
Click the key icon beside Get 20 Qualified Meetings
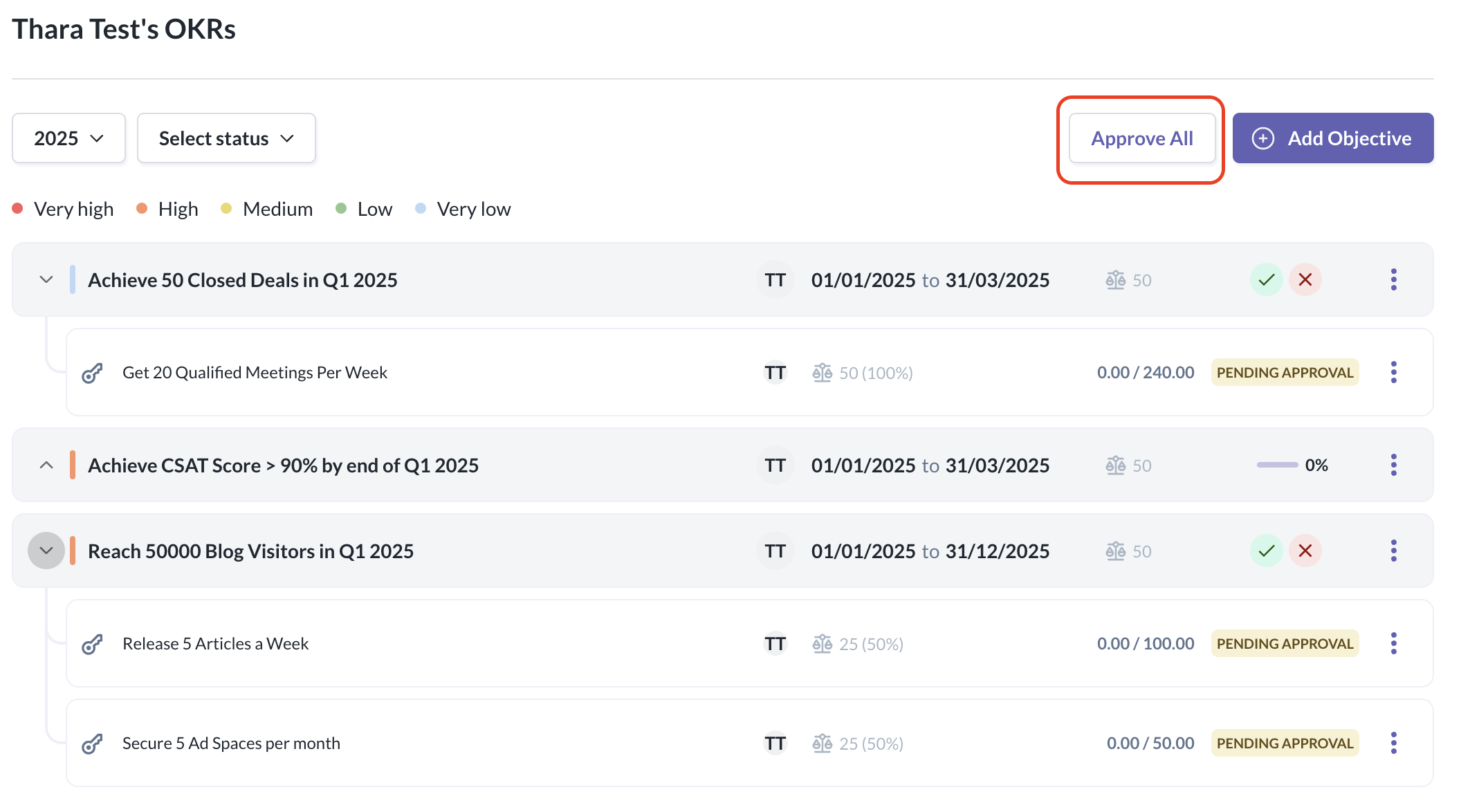[92, 373]
